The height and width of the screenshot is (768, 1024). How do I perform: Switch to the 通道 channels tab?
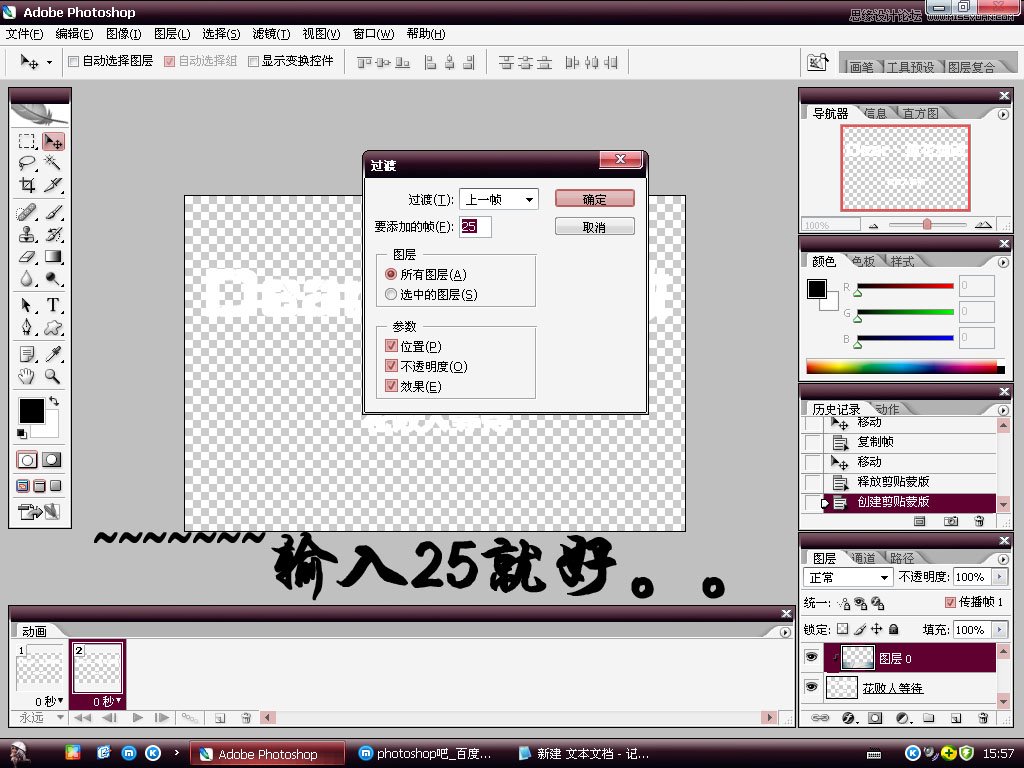(862, 557)
